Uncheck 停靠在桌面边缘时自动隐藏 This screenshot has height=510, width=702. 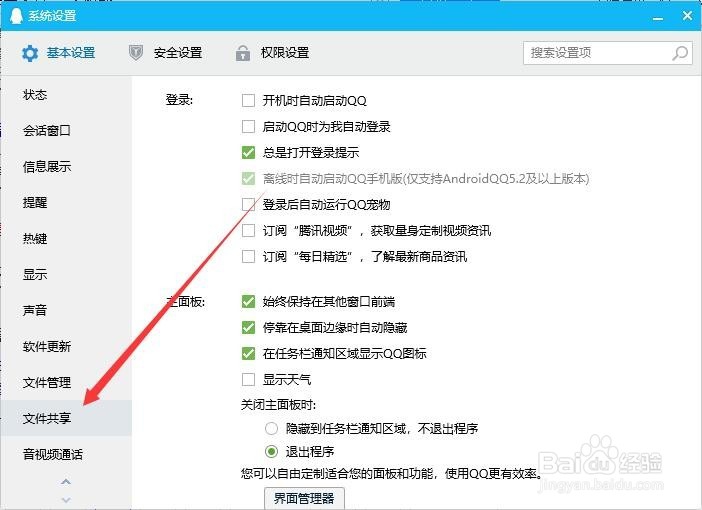(248, 327)
